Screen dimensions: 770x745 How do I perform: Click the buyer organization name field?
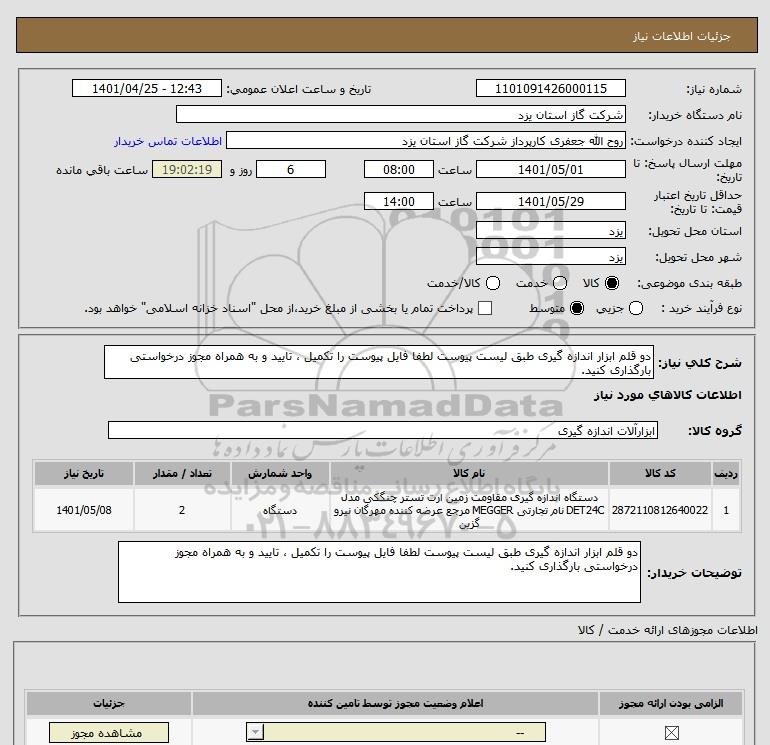click(x=401, y=114)
